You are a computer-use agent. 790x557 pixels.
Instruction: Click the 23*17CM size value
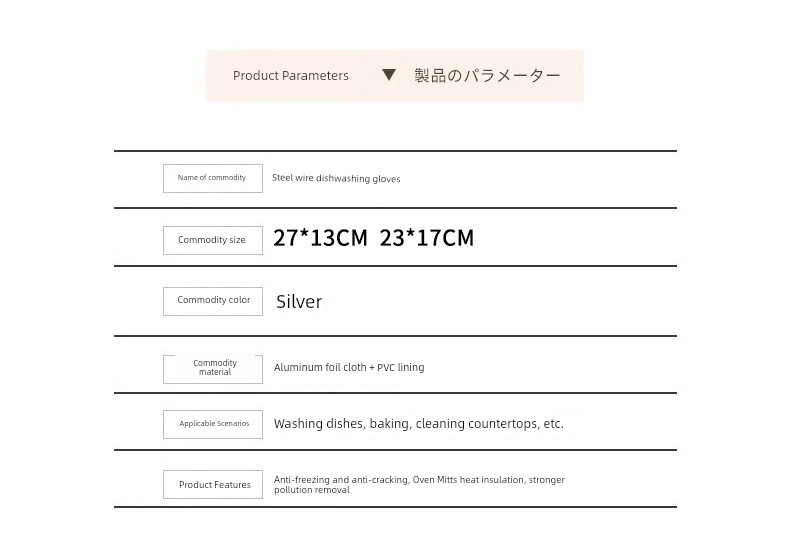[427, 238]
